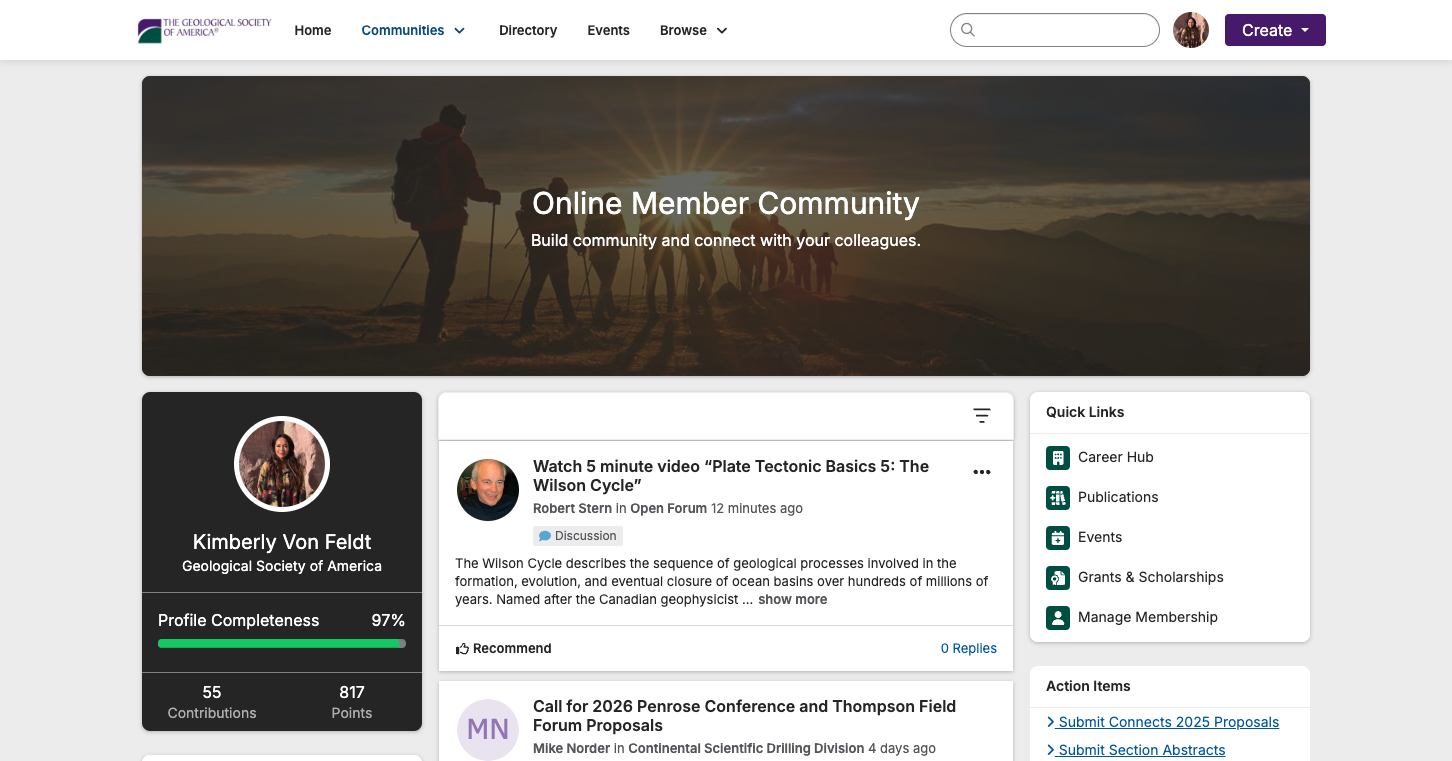Click the Career Hub quick link text

click(1116, 457)
